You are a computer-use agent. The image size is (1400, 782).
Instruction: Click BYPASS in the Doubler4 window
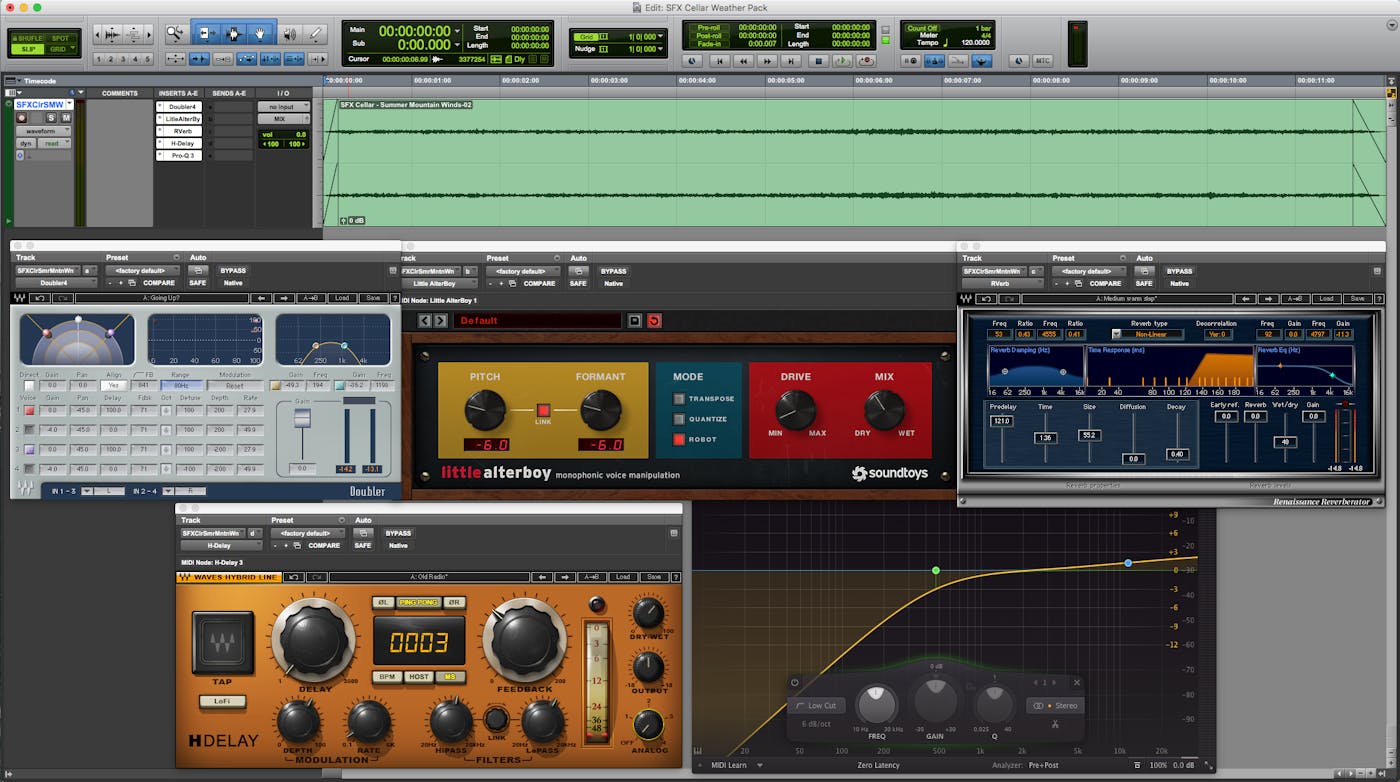point(233,271)
